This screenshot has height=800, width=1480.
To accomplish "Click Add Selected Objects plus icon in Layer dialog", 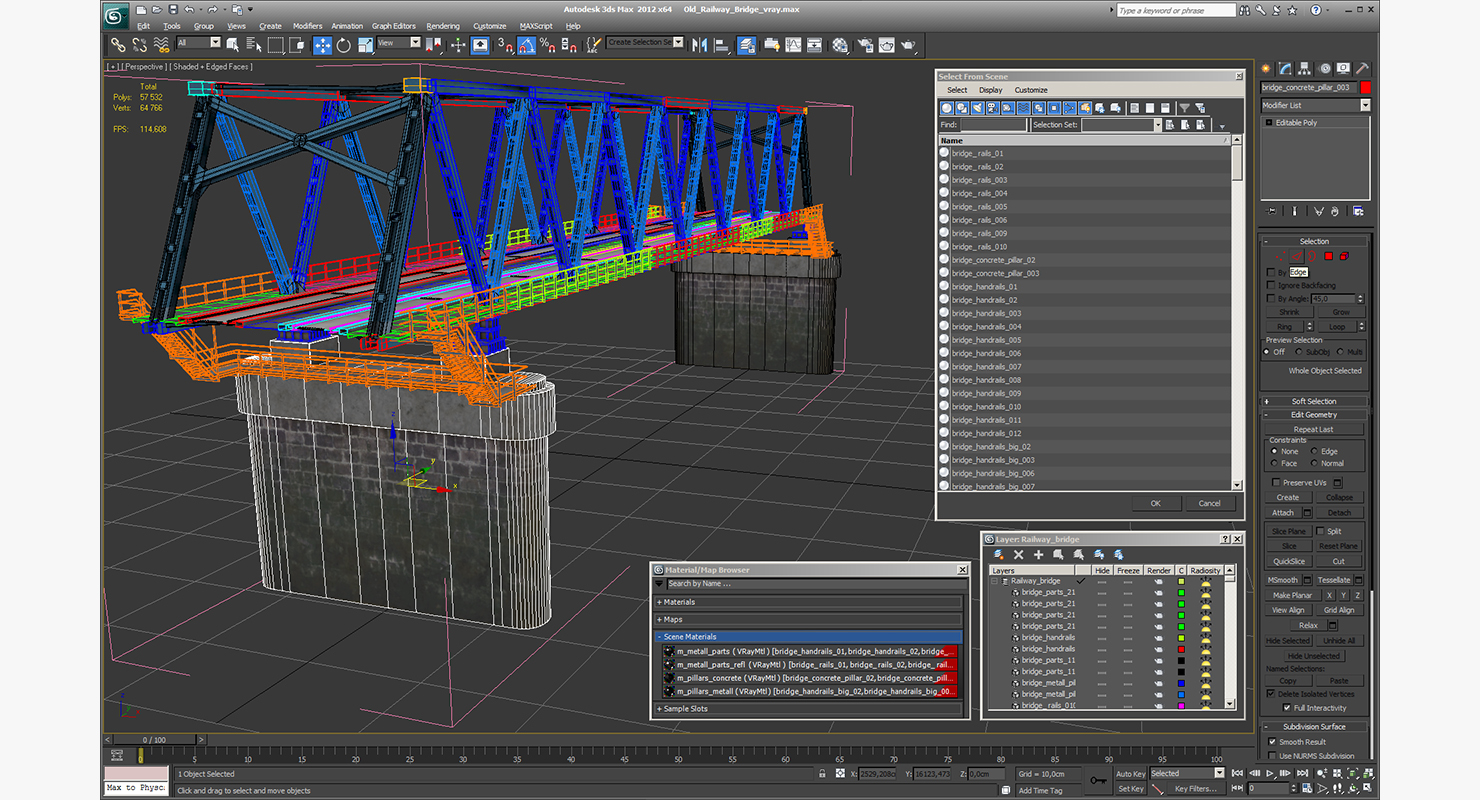I will point(1039,554).
